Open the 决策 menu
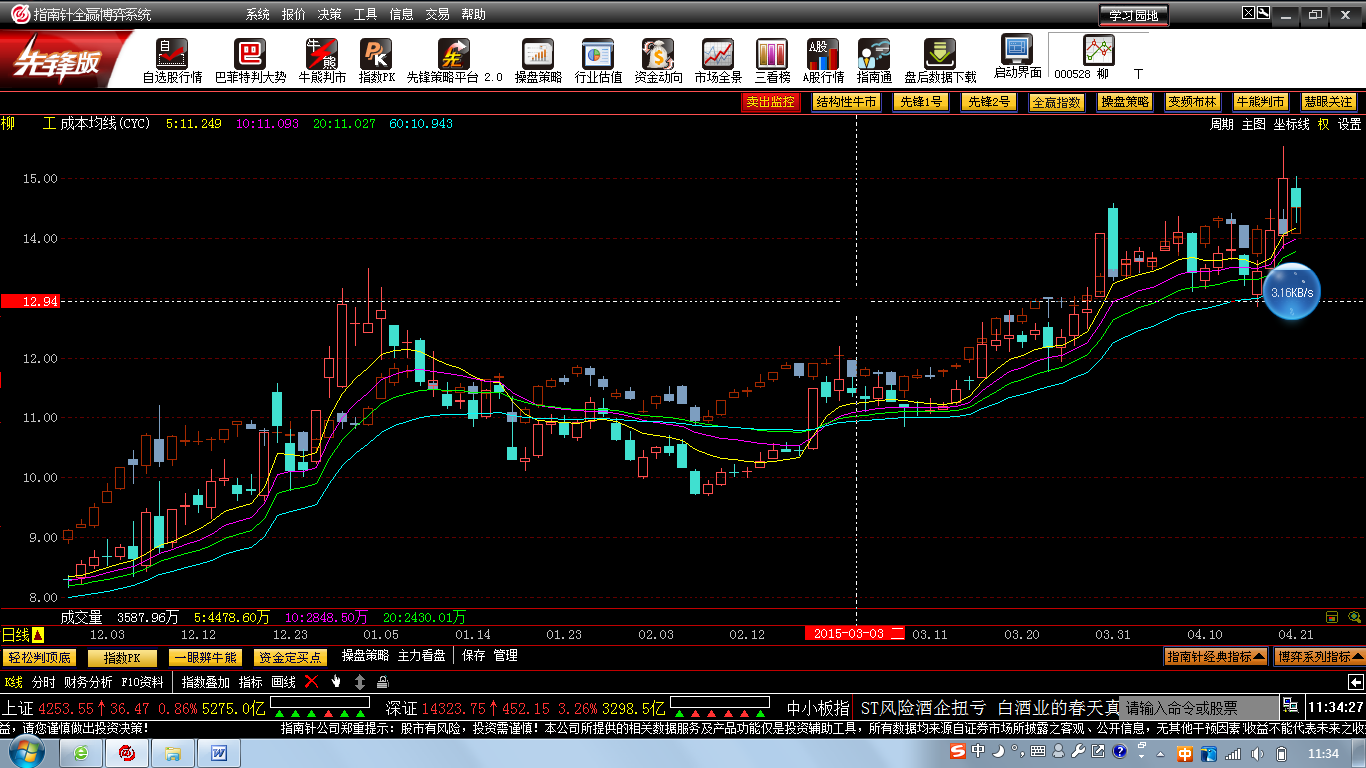The height and width of the screenshot is (768, 1366). (330, 15)
